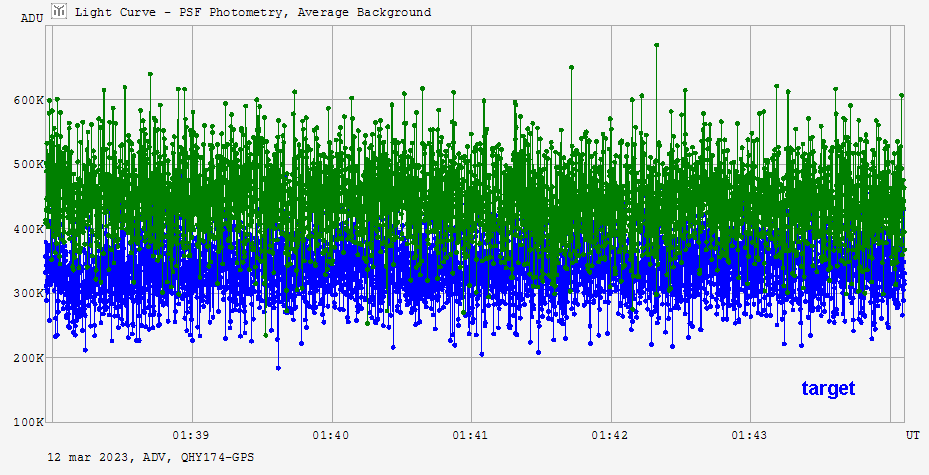The image size is (929, 475).
Task: Click the window title 'Light Curve - PSF Photometry, Average Background'
Action: (x=253, y=12)
